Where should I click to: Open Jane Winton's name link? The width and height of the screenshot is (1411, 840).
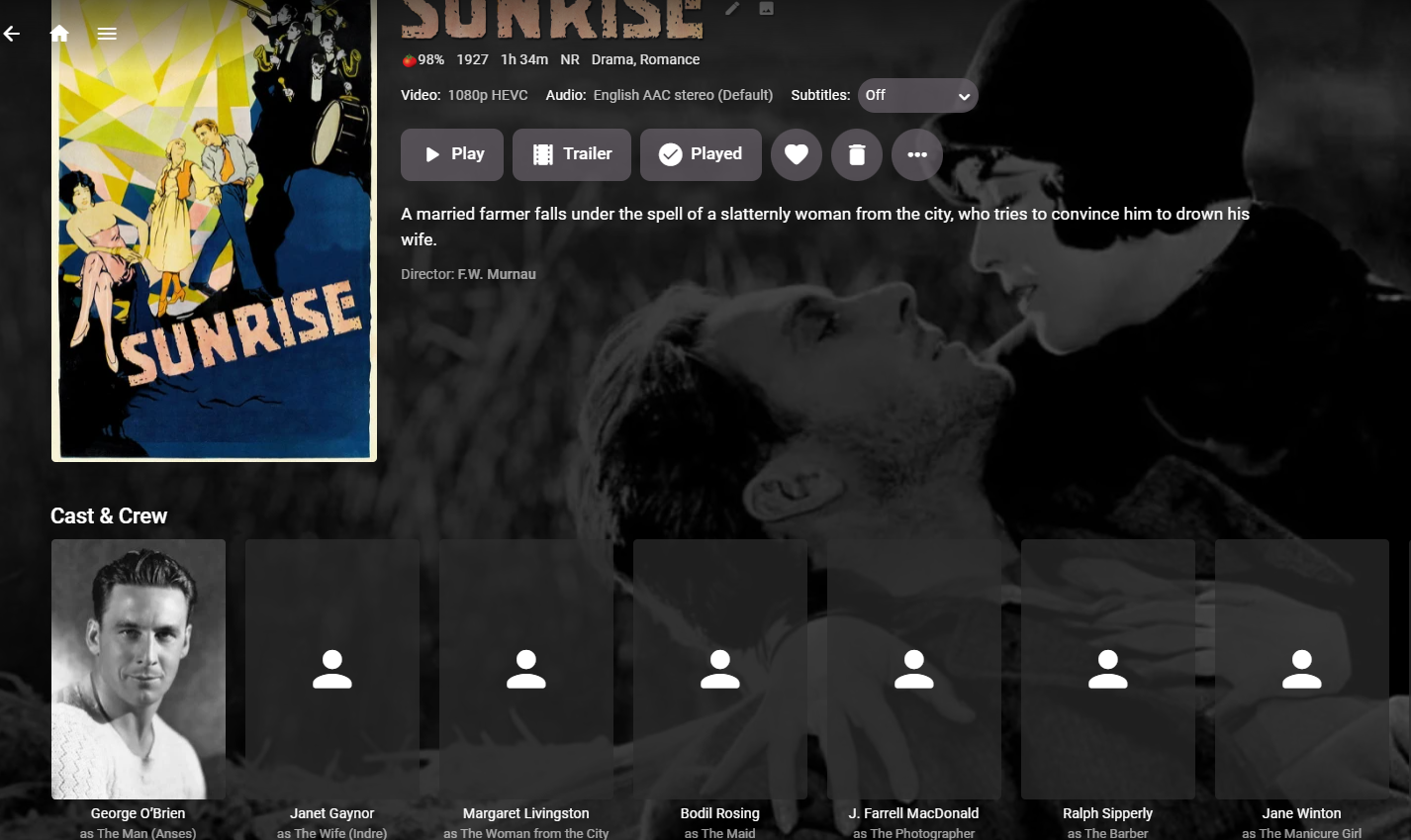point(1302,813)
